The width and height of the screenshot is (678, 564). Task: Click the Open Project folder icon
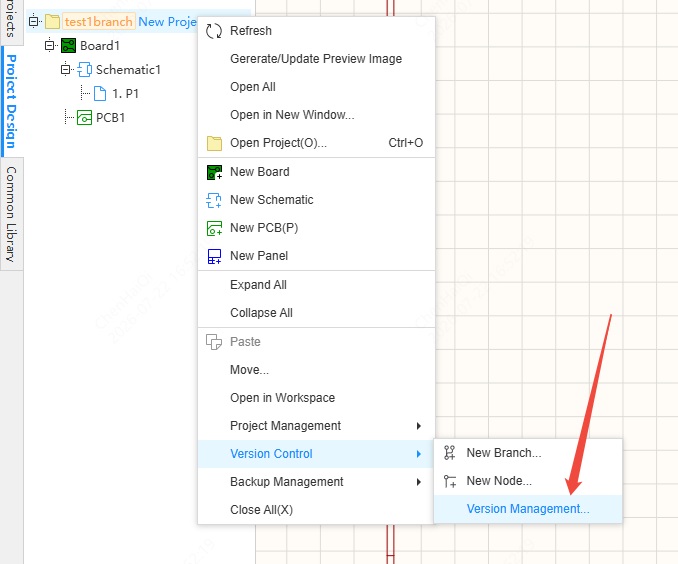214,143
